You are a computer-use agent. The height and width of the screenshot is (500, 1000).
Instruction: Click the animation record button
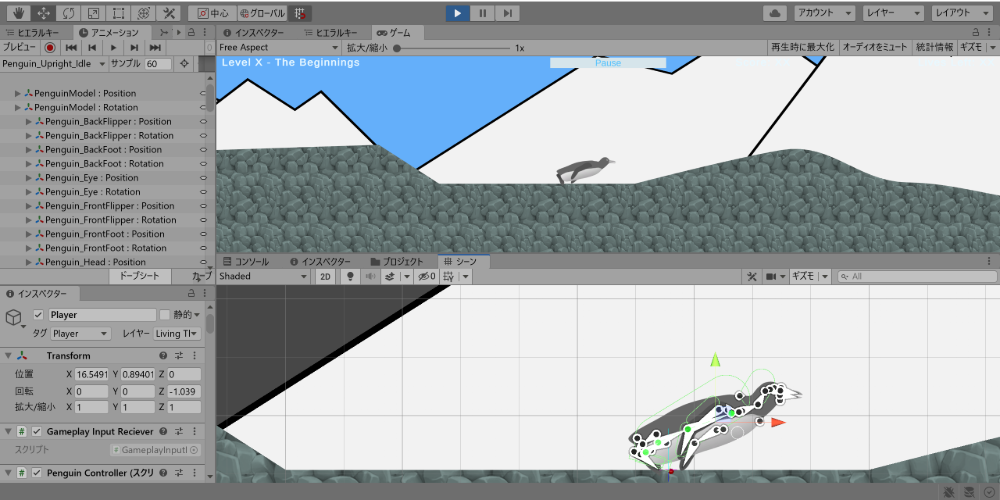(x=49, y=47)
